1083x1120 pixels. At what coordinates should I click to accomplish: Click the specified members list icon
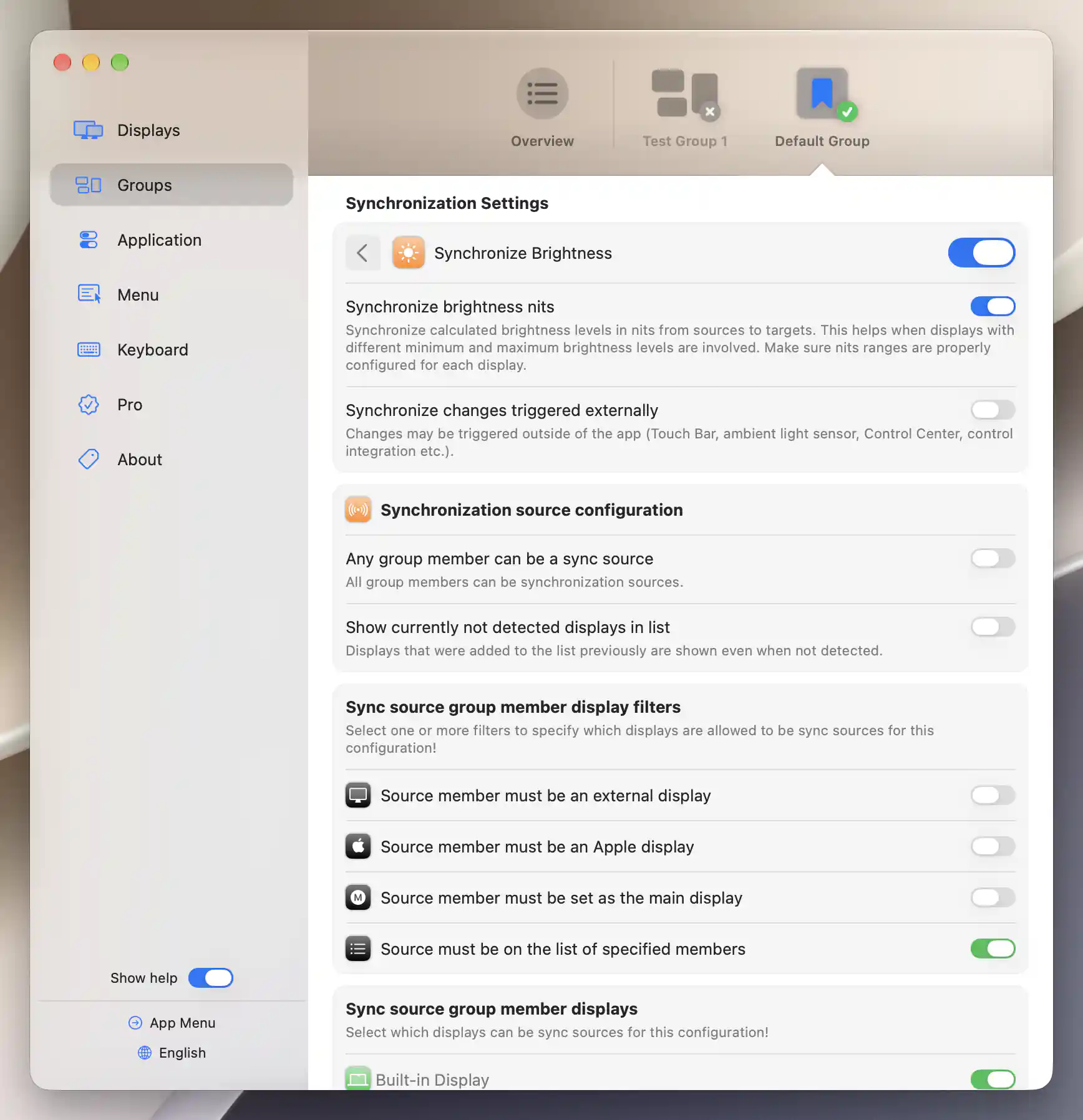(358, 949)
